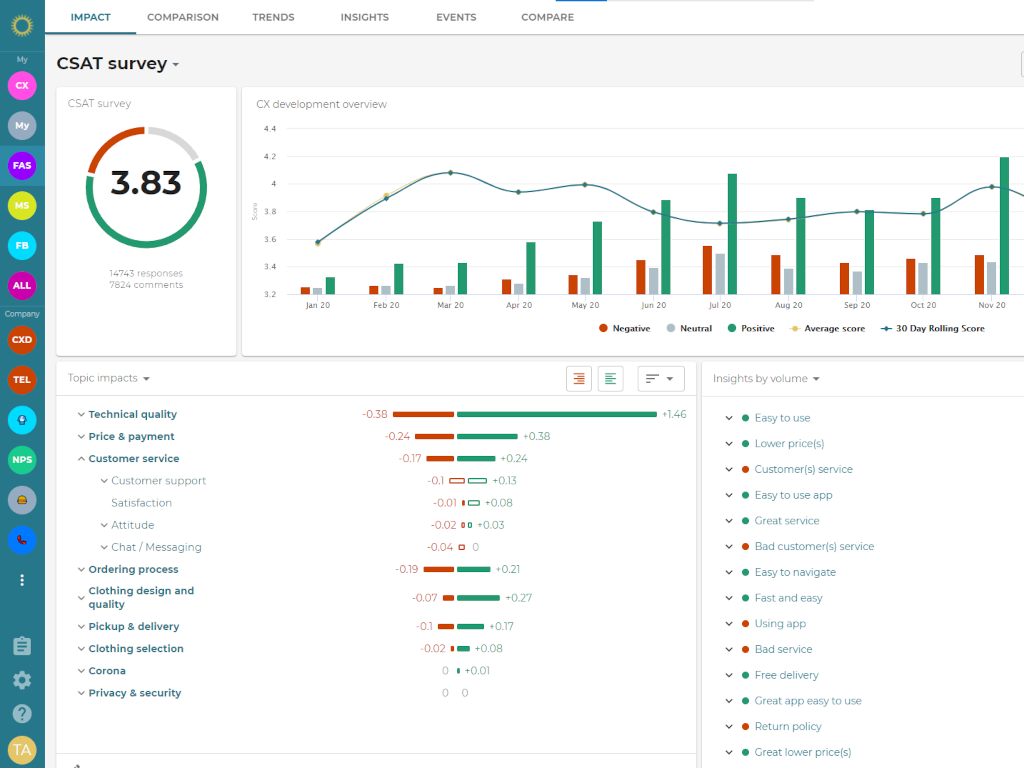
Task: Click the three-dot more options icon
Action: click(22, 580)
